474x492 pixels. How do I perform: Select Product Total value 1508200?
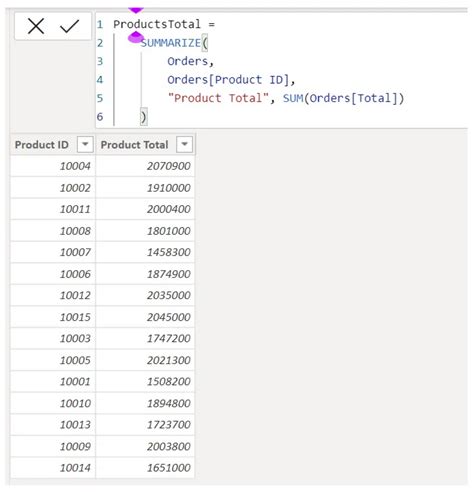click(x=145, y=381)
